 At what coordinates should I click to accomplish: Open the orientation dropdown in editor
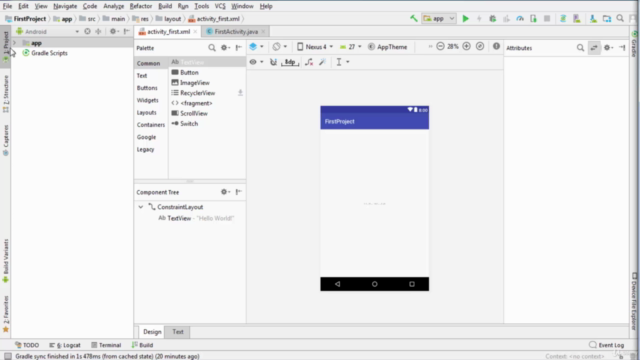click(x=280, y=47)
